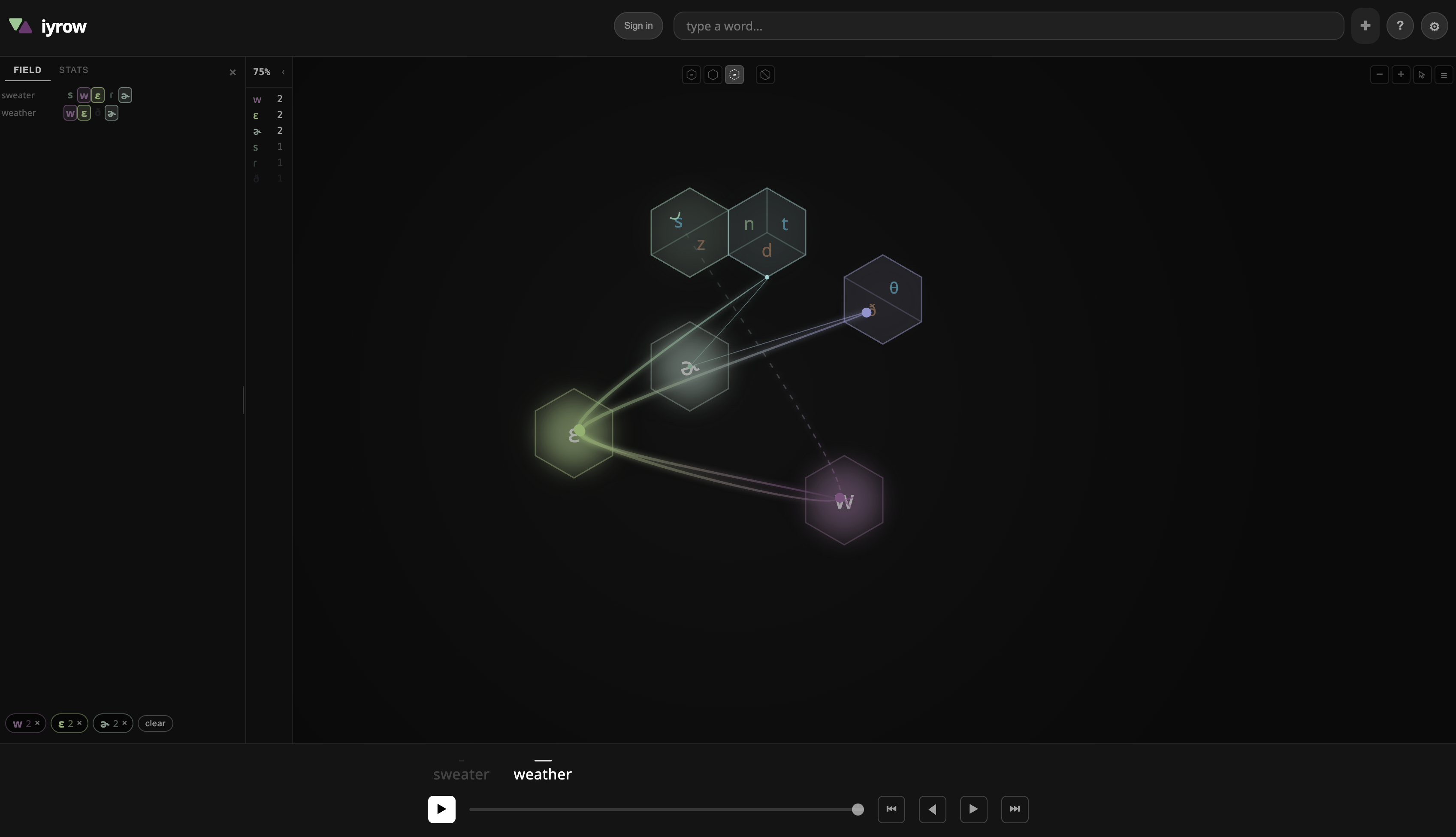Zoom in with the canvas plus icon

(1401, 75)
